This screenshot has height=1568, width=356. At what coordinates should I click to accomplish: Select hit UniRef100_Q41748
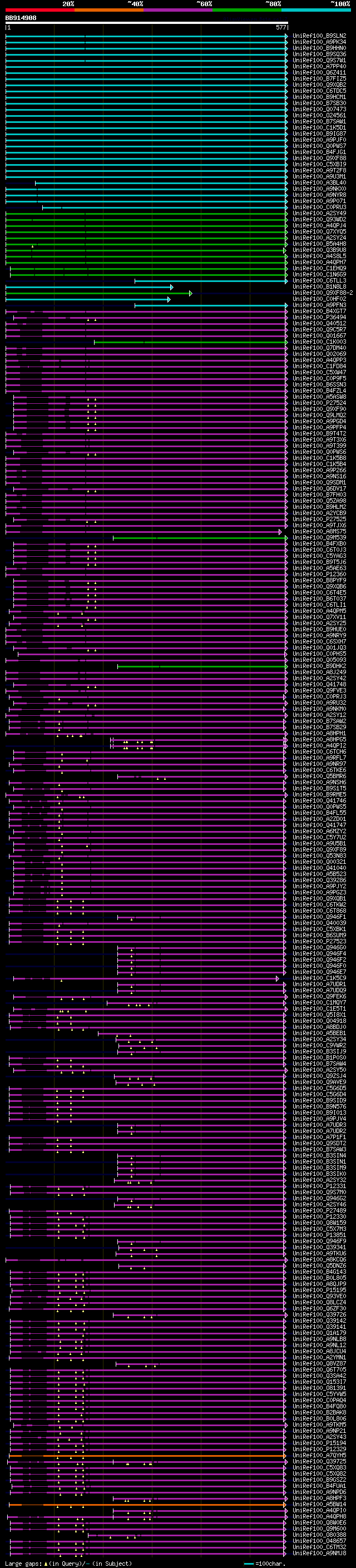(x=319, y=684)
